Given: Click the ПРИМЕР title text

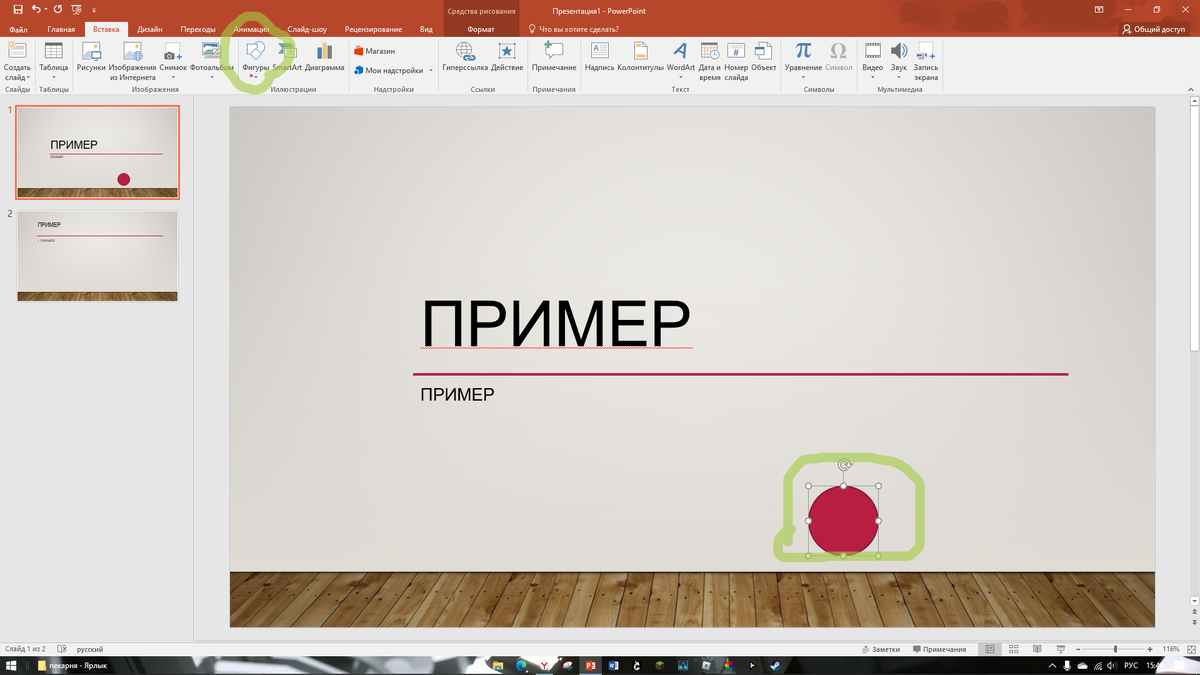Looking at the screenshot, I should coord(556,322).
